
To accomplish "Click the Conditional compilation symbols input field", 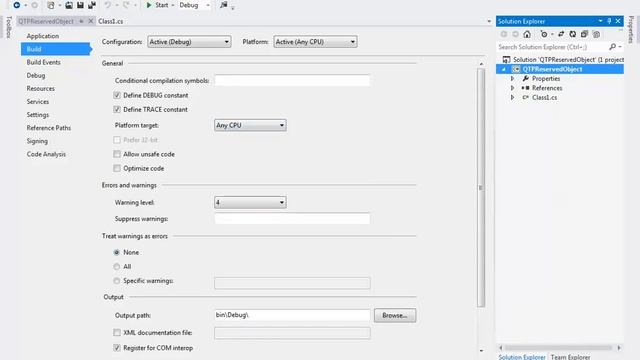I will (292, 80).
